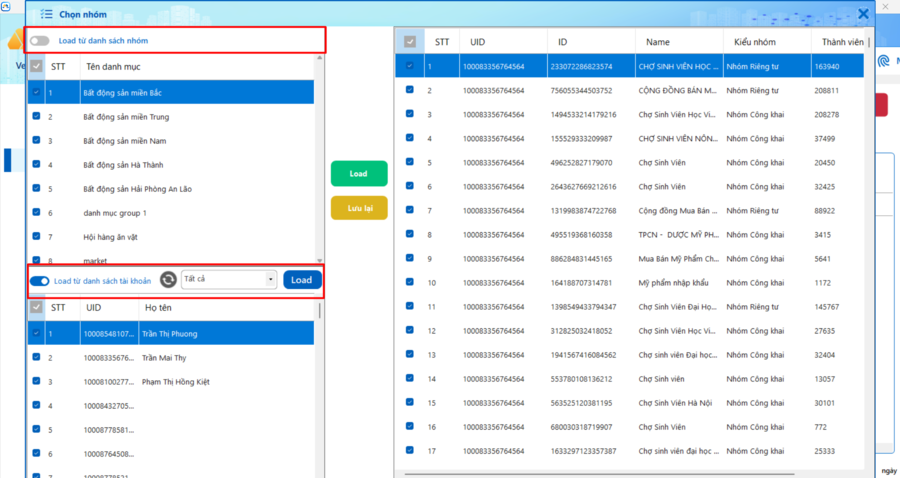Viewport: 900px width, 478px height.
Task: Select group 'CỘNG ĐỒNG BÁN M...' row
Action: tap(629, 90)
